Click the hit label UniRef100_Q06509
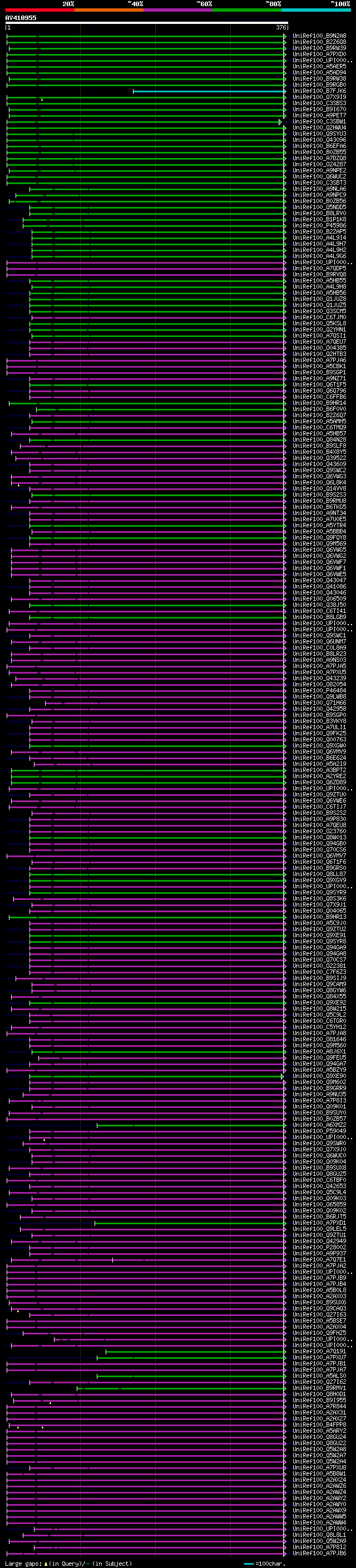This screenshot has width=356, height=1568. [x=319, y=599]
